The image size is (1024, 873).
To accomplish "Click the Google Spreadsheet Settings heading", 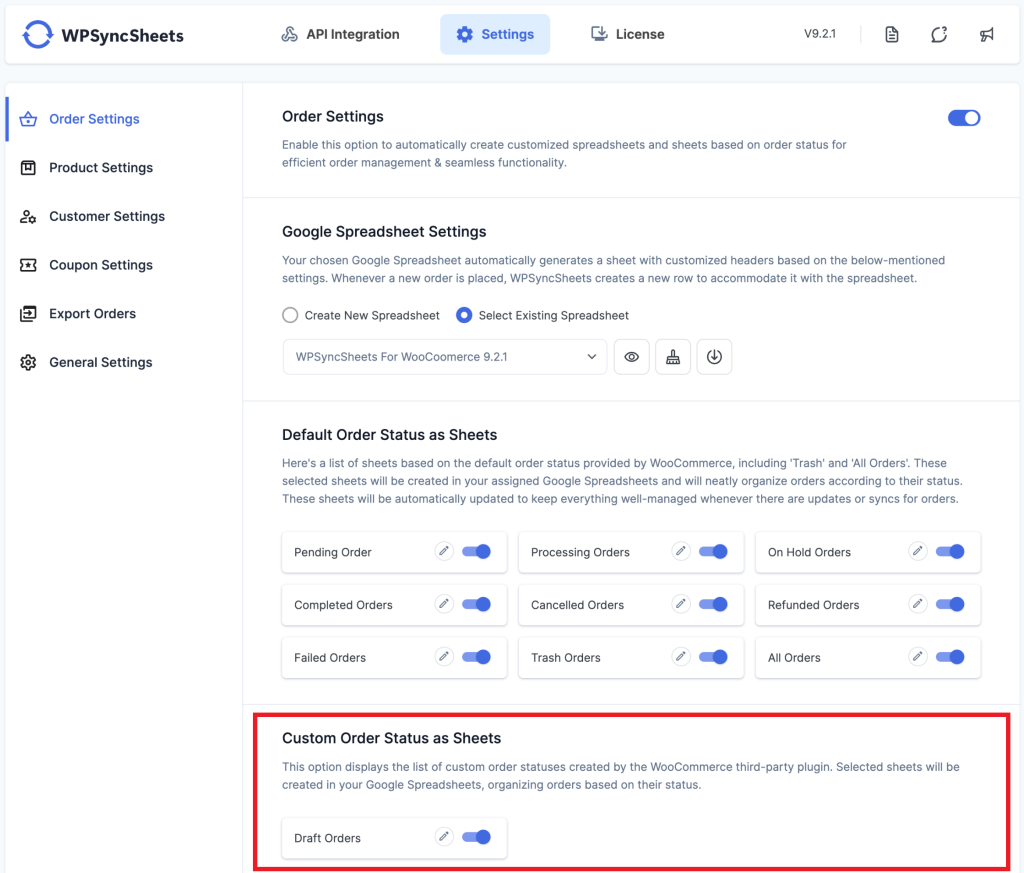I will click(x=384, y=232).
